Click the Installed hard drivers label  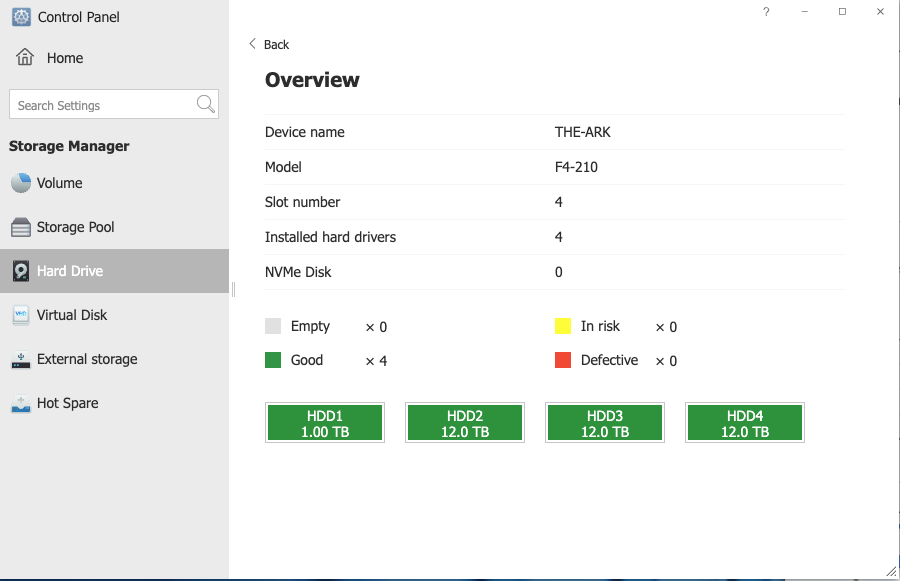(x=330, y=237)
